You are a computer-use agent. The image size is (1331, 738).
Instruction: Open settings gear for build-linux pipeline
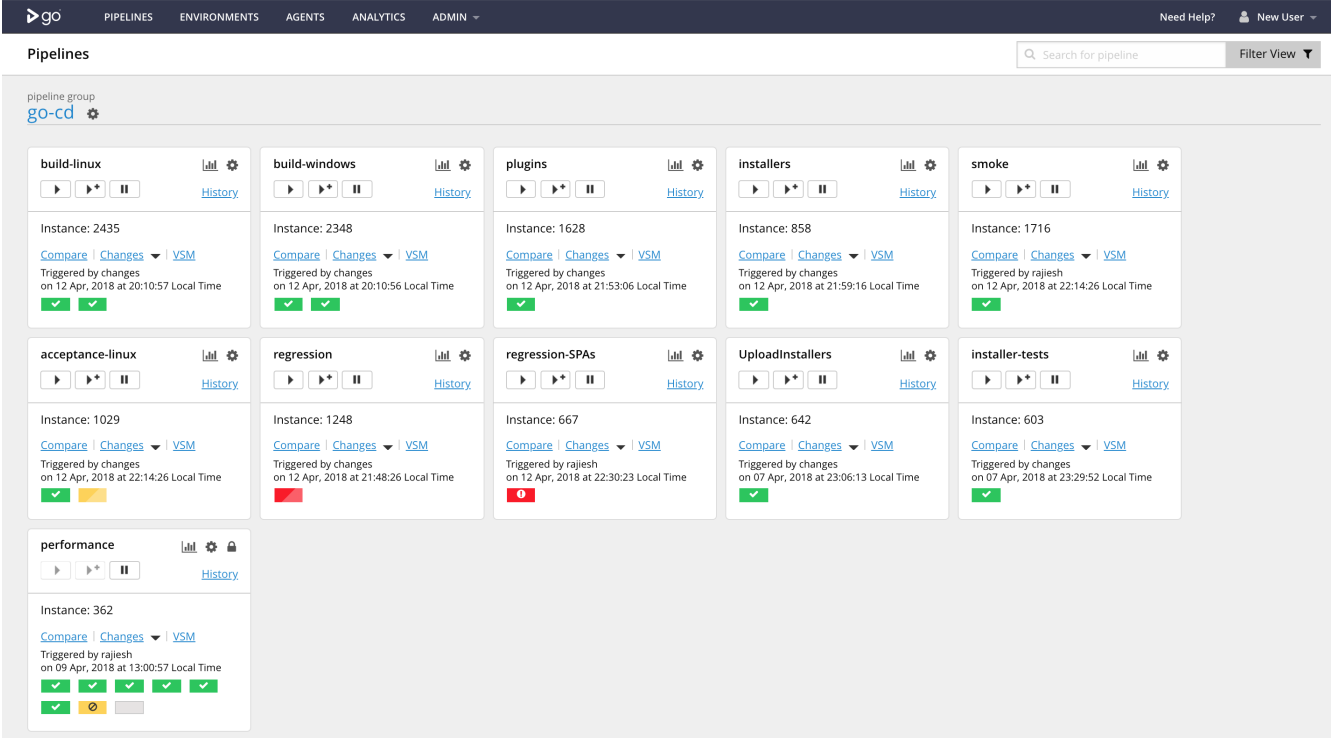pos(232,165)
